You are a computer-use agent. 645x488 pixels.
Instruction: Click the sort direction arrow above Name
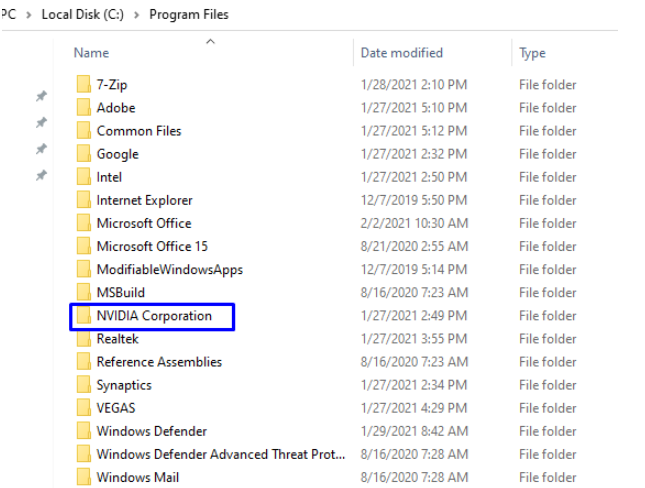tap(210, 42)
